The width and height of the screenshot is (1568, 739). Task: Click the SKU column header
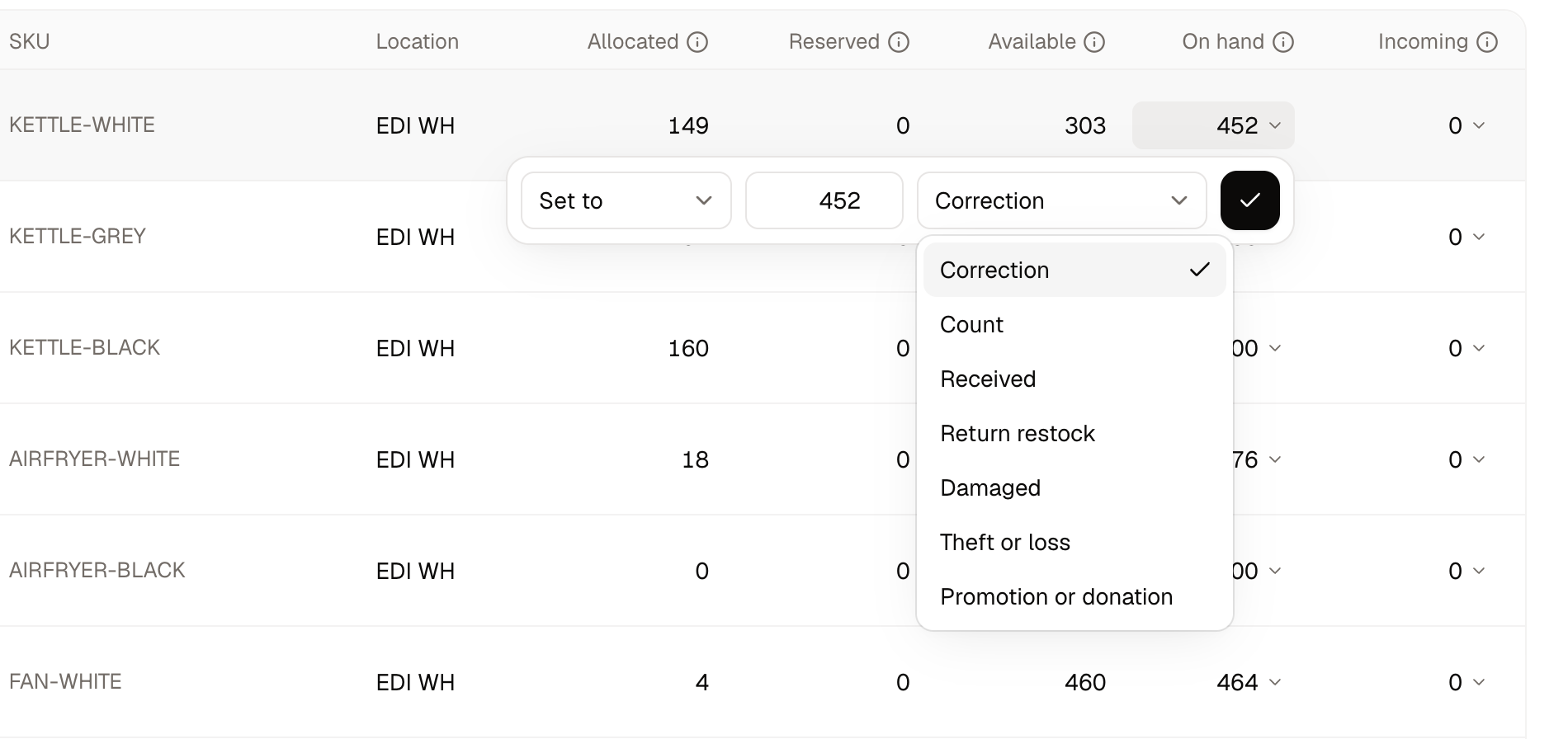(30, 42)
